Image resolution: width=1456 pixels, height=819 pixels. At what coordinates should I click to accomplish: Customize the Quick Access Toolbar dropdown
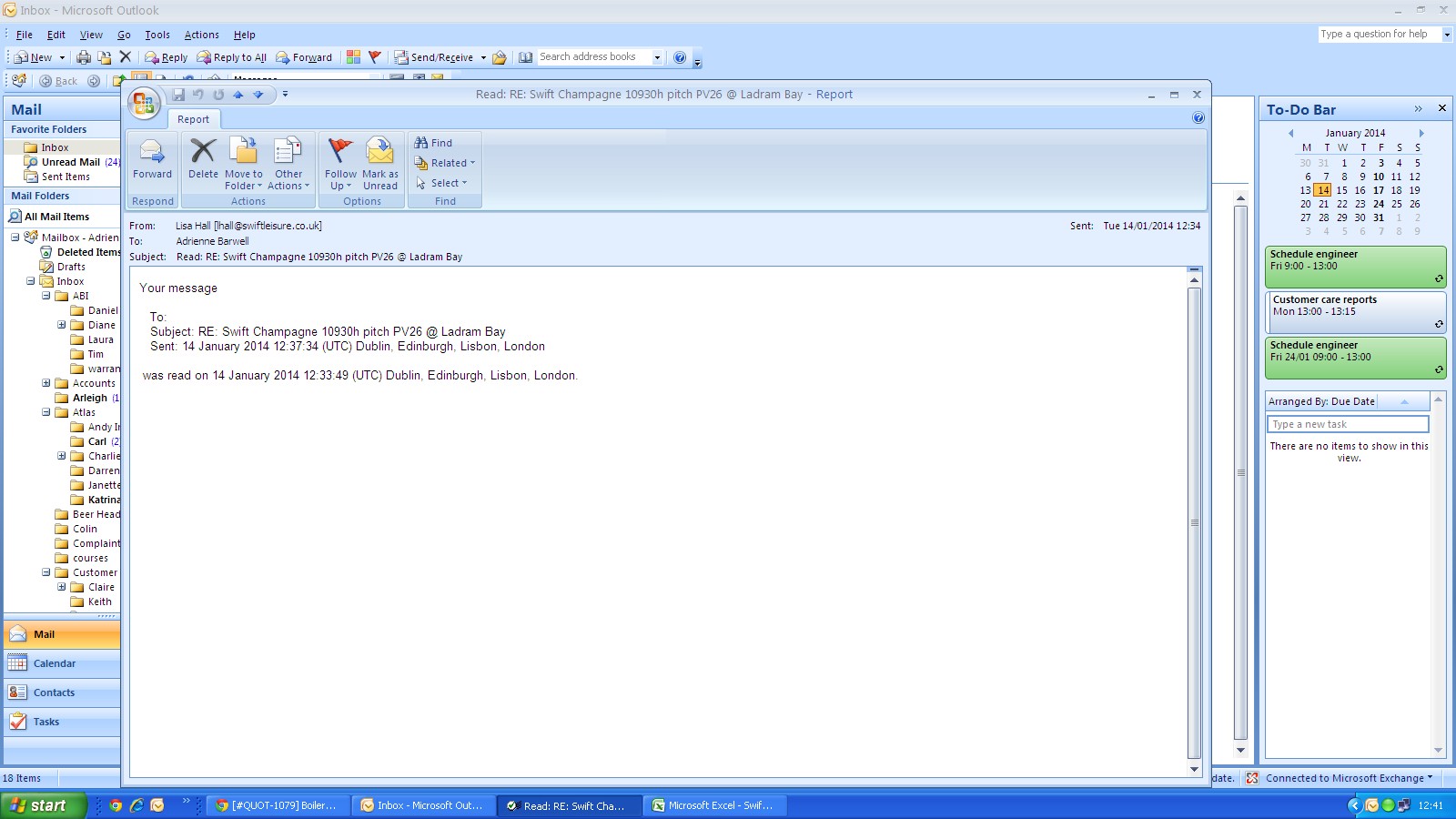tap(285, 95)
